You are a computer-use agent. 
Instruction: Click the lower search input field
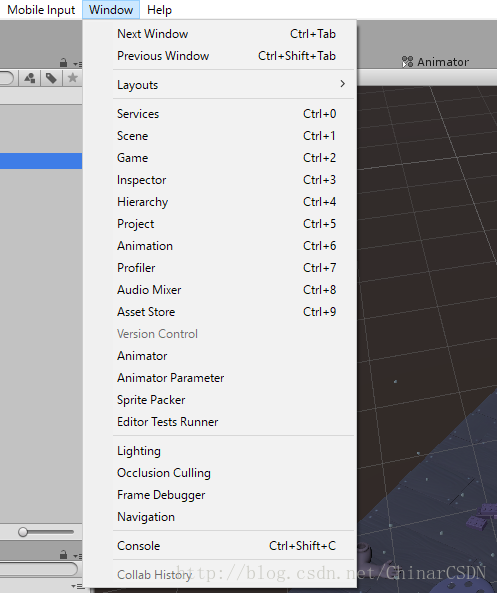(x=39, y=569)
